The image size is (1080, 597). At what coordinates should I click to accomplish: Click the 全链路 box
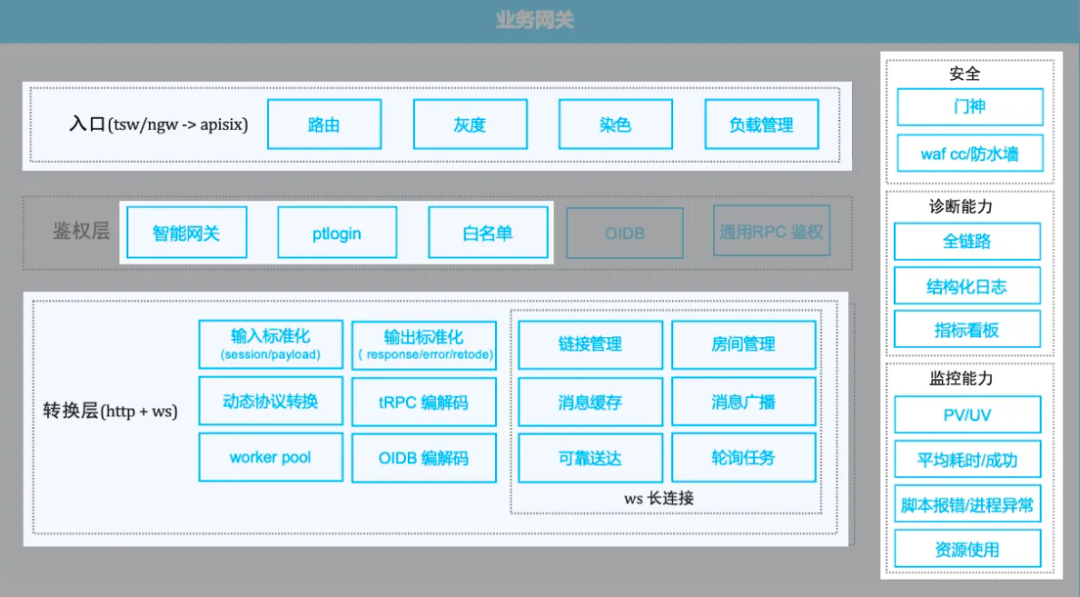pyautogui.click(x=967, y=241)
